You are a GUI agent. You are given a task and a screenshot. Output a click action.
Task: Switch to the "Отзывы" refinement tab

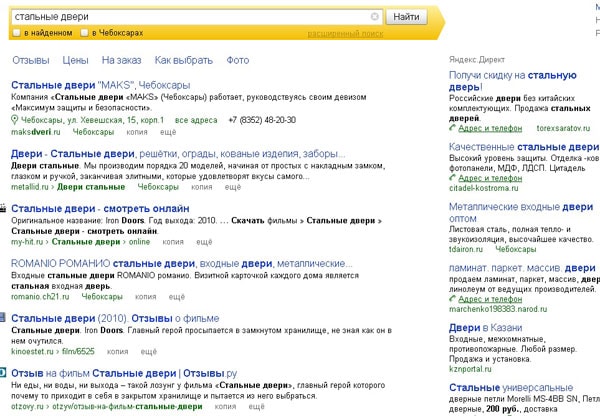(31, 60)
